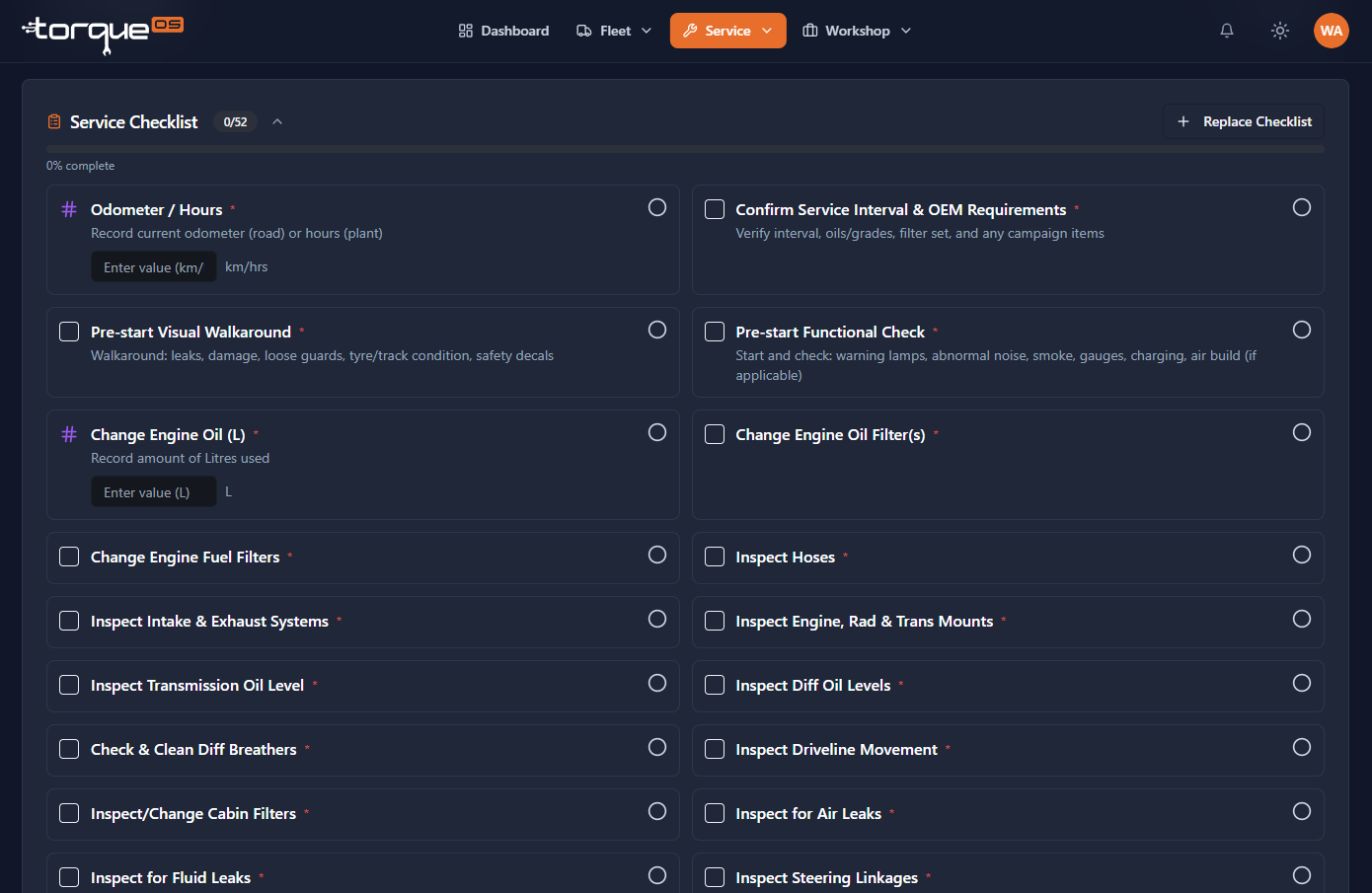
Task: Click the Enter value (L) input field
Action: click(154, 492)
